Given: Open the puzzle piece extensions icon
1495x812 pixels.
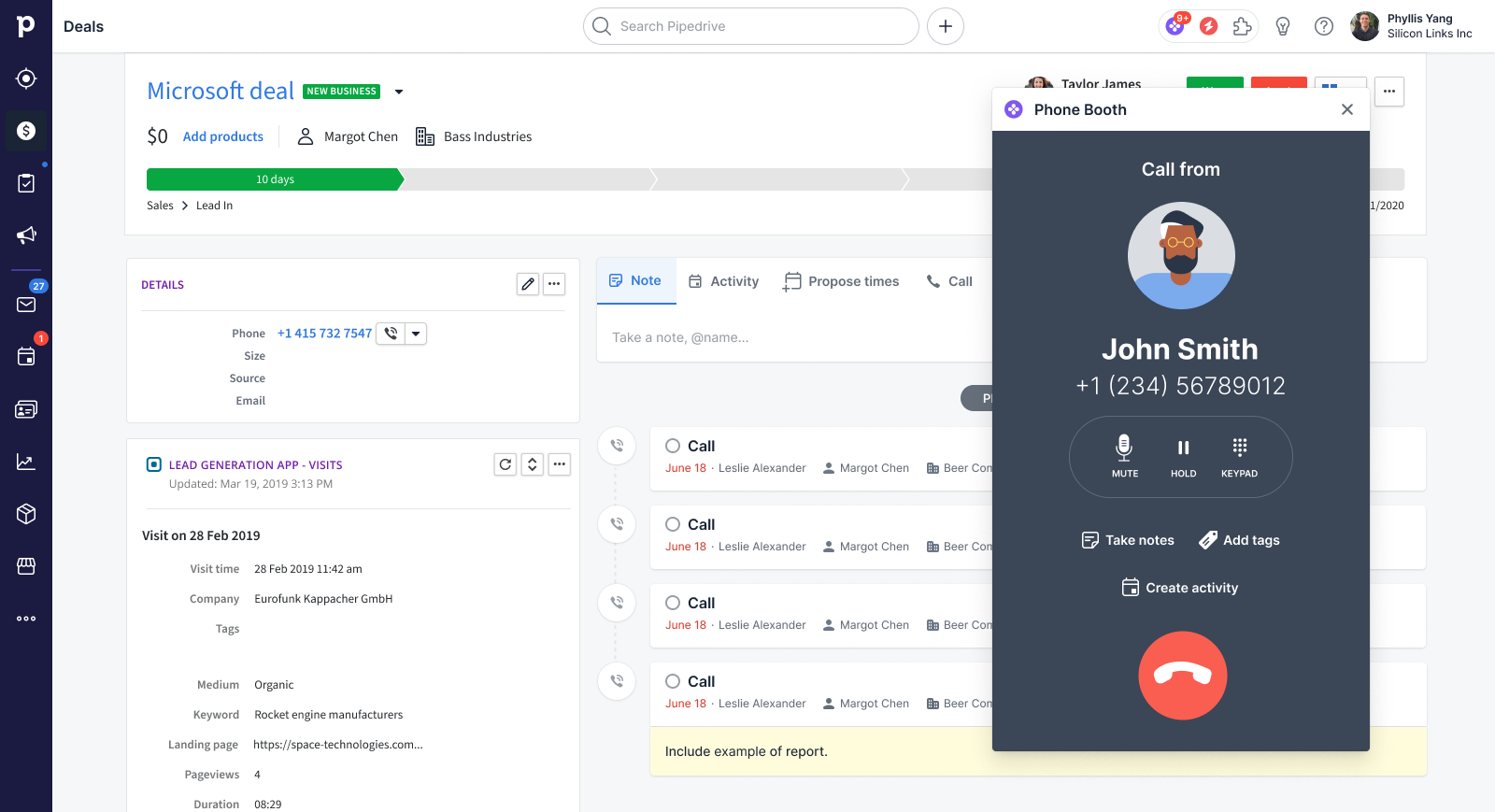Looking at the screenshot, I should click(x=1242, y=26).
